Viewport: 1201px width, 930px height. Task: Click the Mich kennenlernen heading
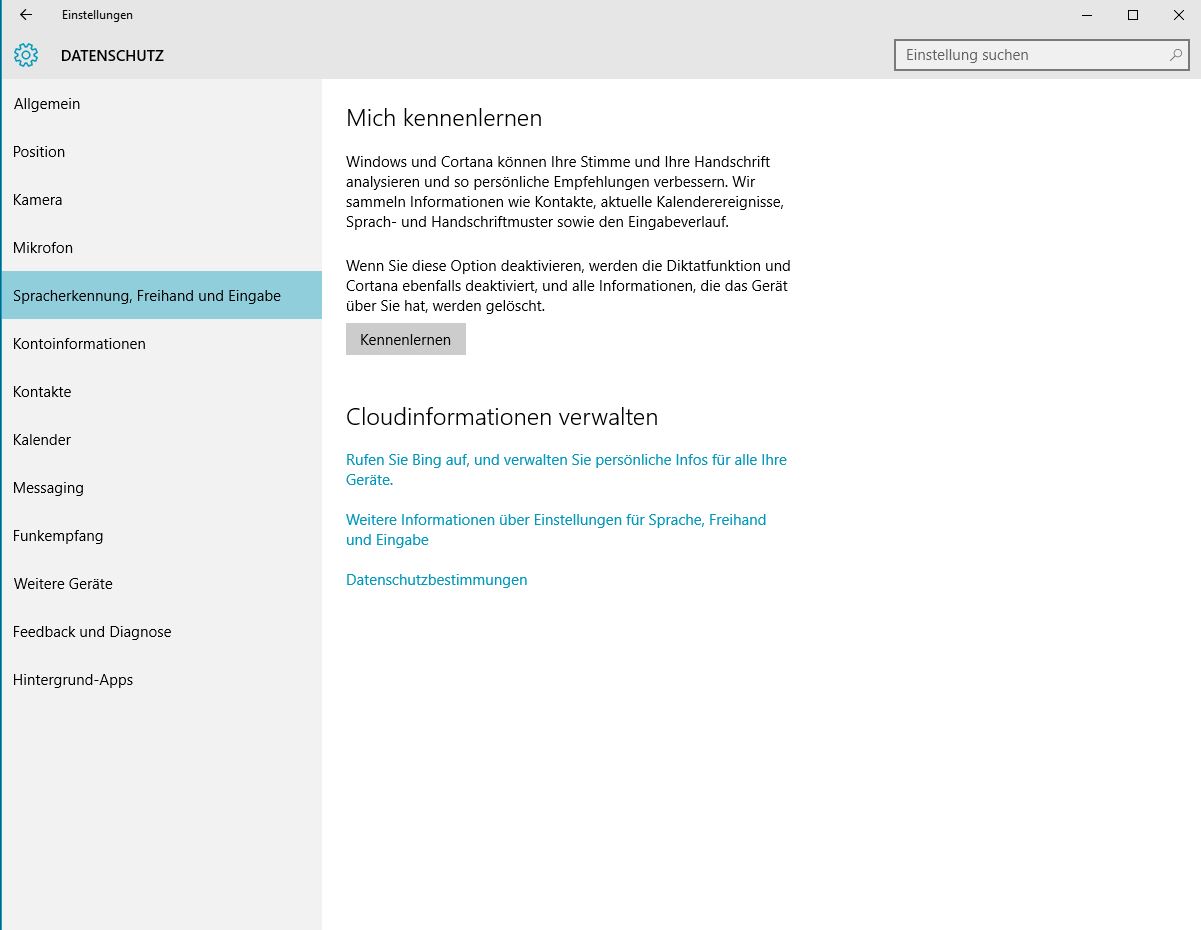click(444, 118)
